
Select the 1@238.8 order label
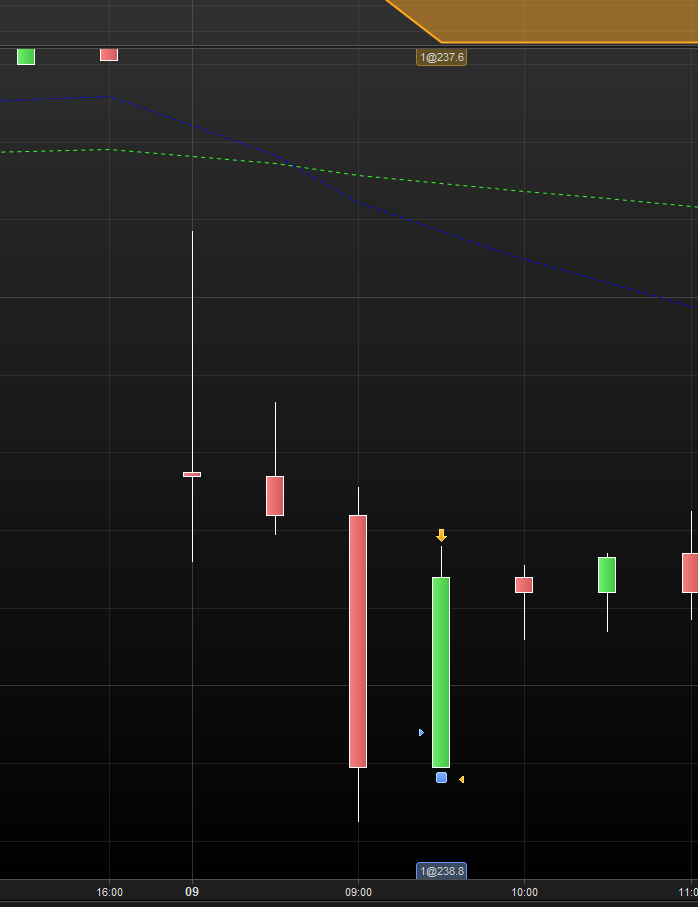click(x=441, y=871)
